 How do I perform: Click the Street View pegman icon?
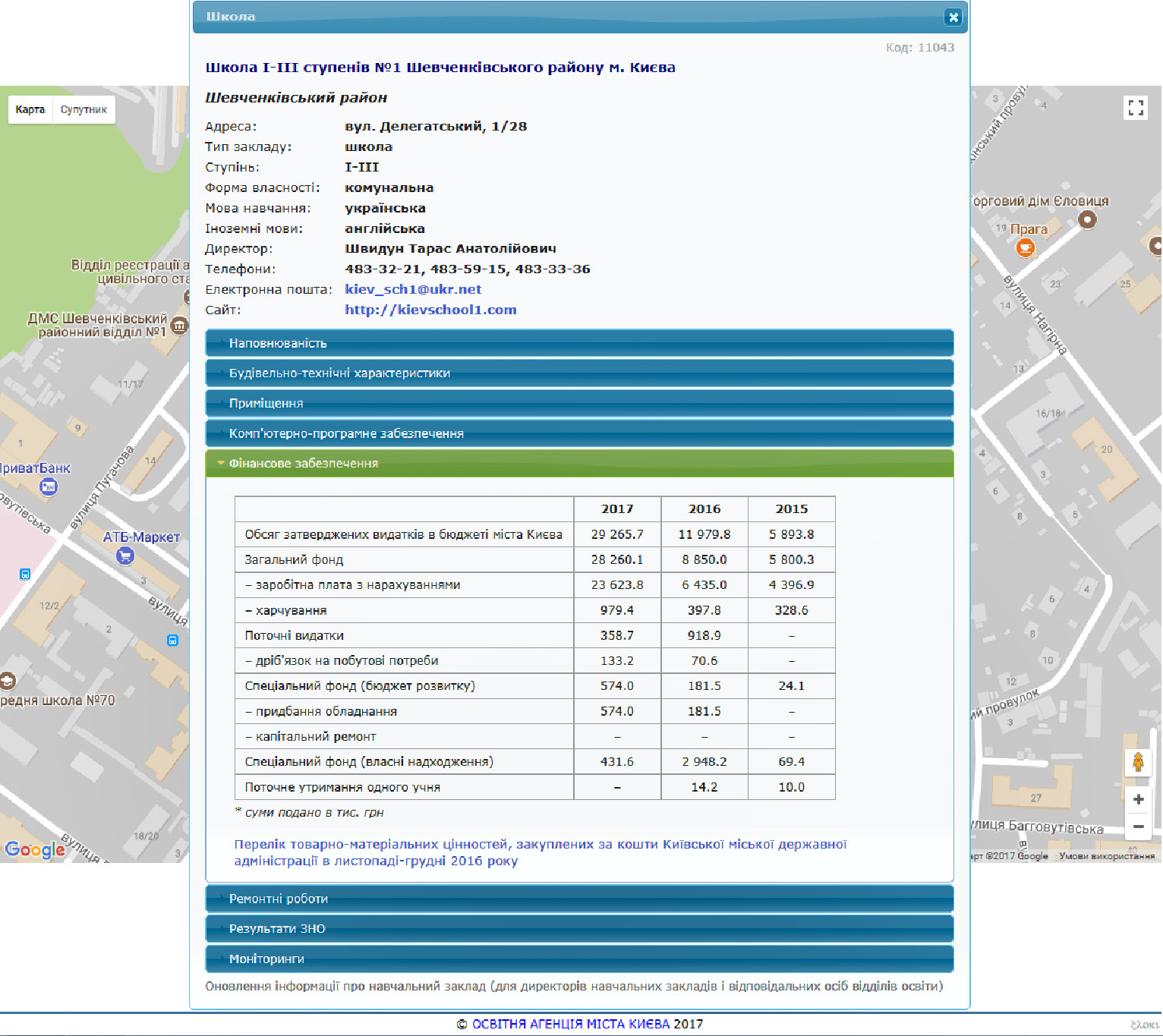1138,761
